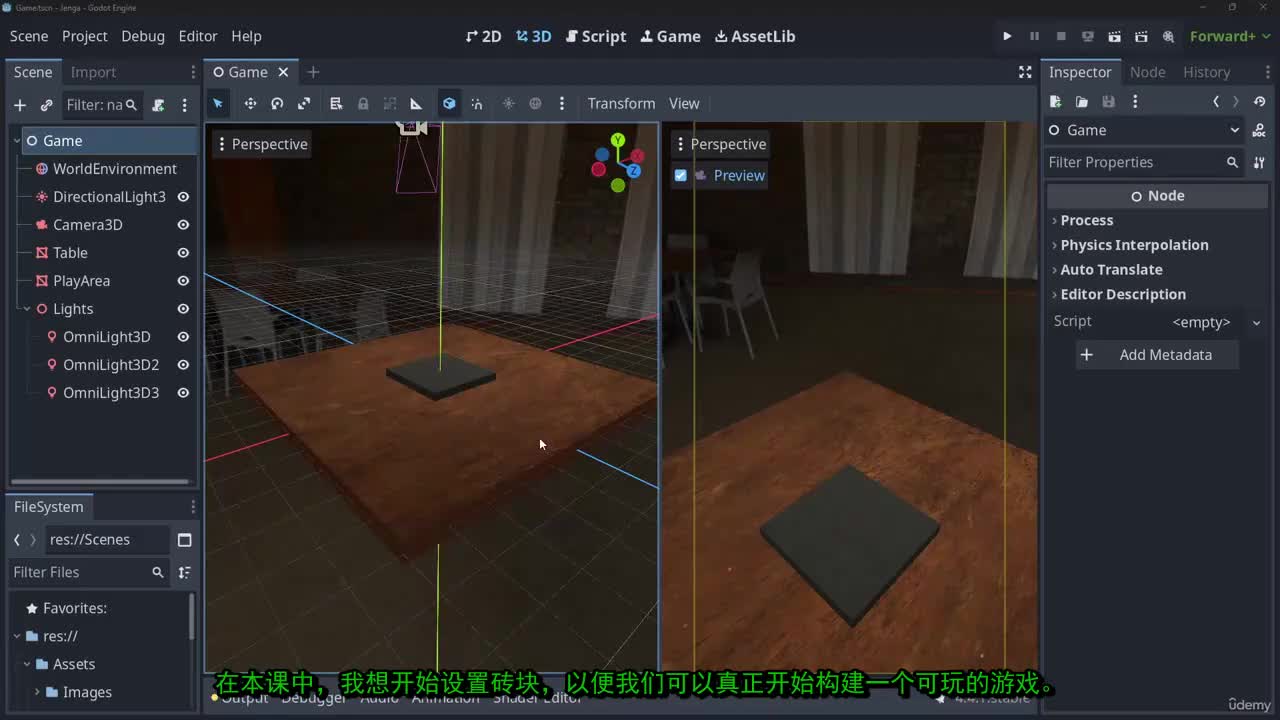The width and height of the screenshot is (1280, 720).
Task: Activate the Select Mode arrow tool
Action: [218, 103]
